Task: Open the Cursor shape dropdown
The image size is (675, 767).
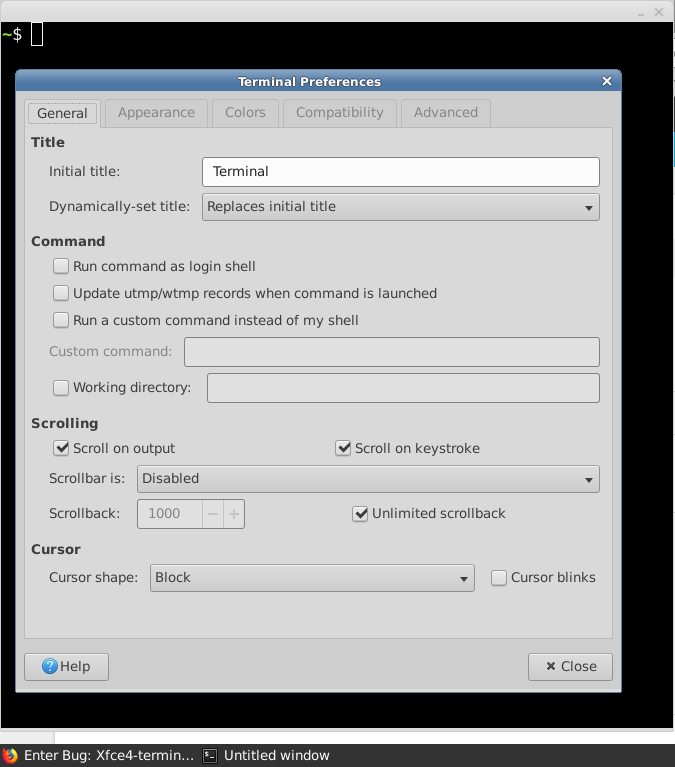Action: click(312, 578)
